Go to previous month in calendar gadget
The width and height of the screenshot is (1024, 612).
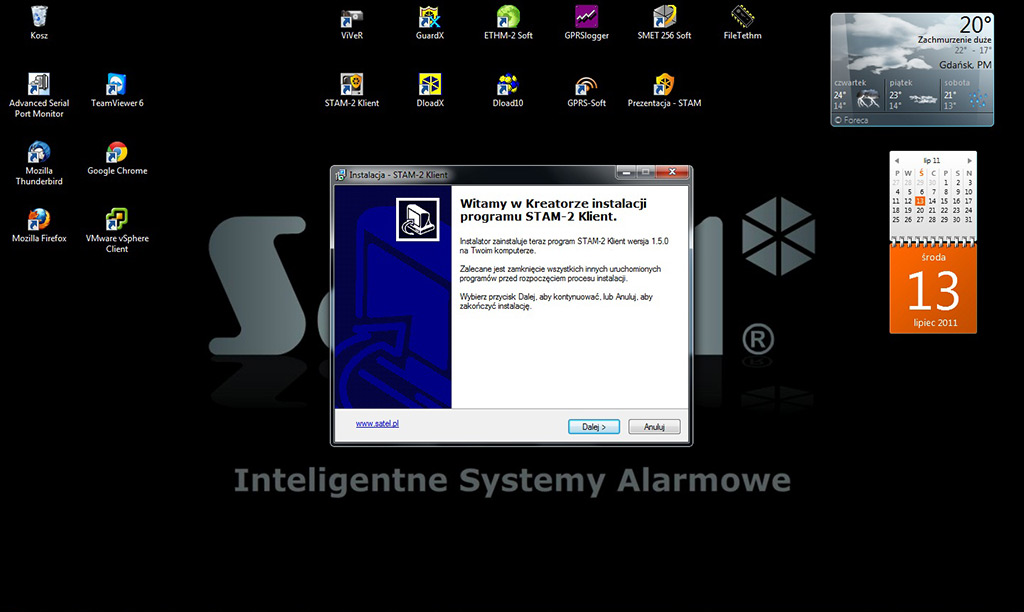click(x=897, y=160)
